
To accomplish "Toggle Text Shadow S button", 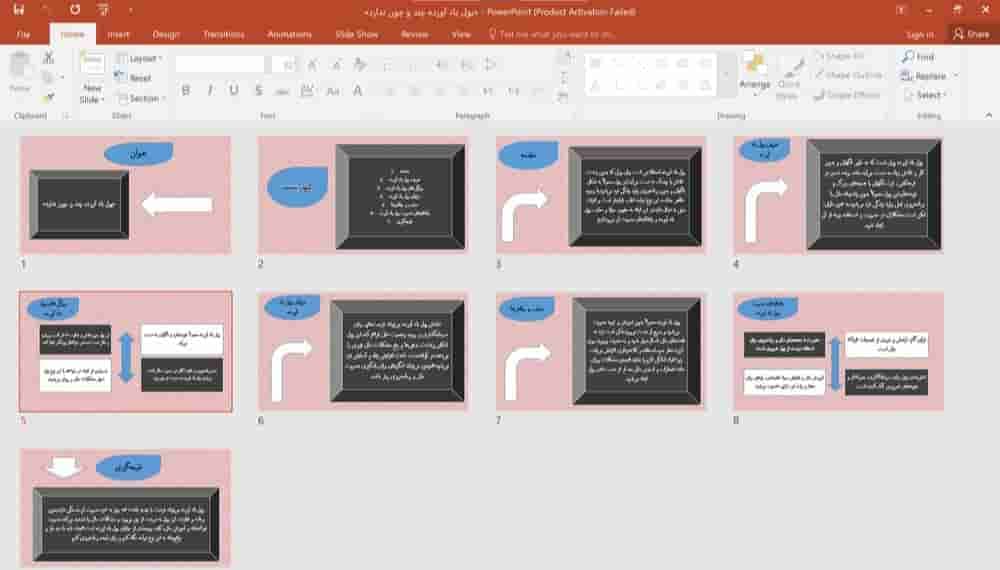I will (x=258, y=91).
